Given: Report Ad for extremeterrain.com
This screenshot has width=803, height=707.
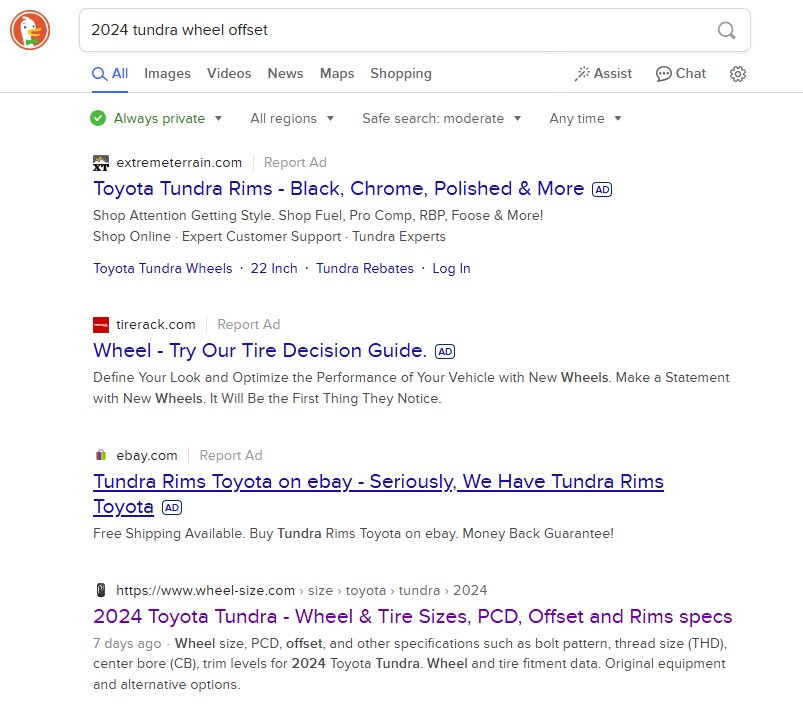Looking at the screenshot, I should pyautogui.click(x=295, y=163).
